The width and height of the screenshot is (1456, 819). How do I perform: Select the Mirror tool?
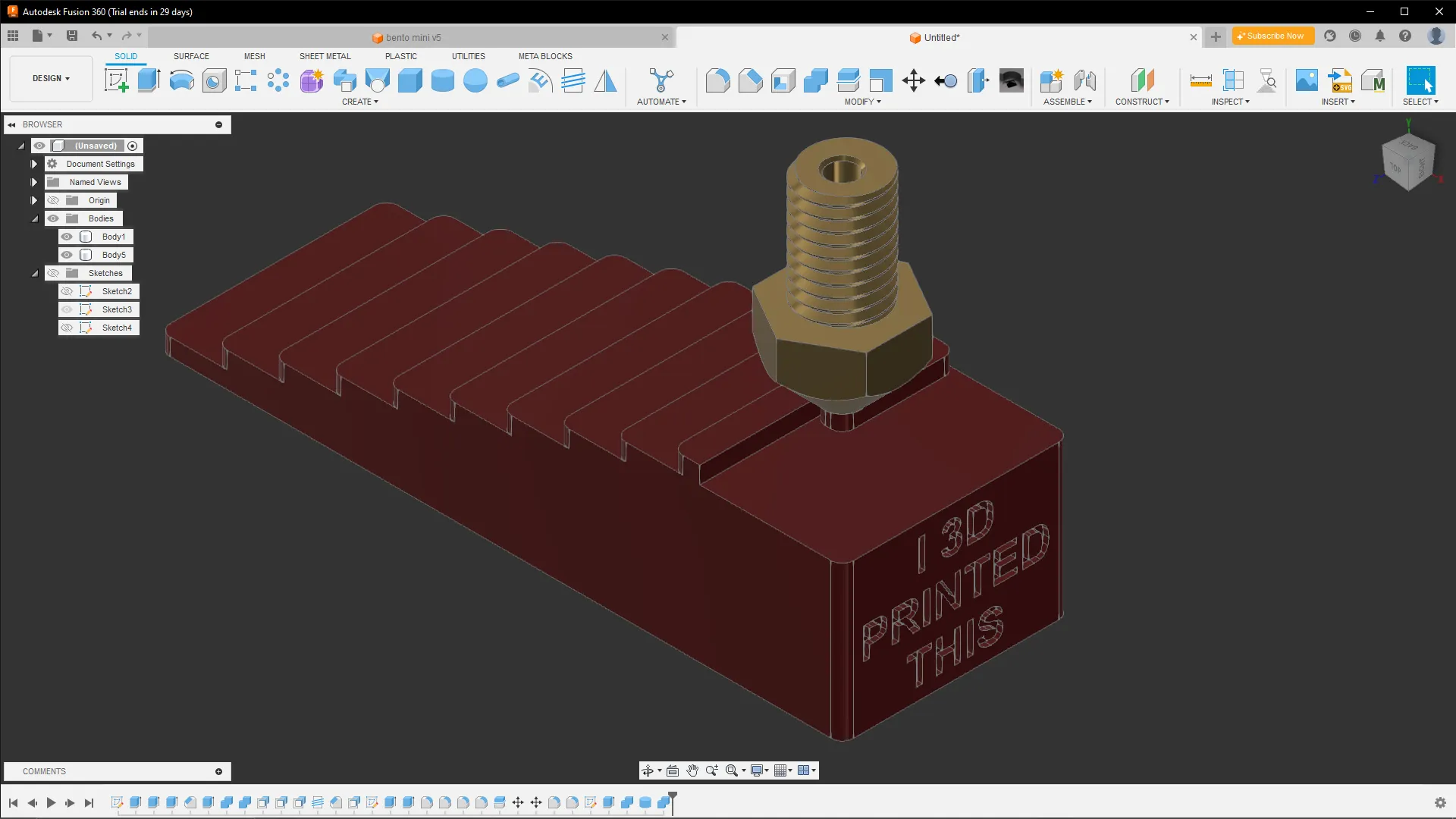605,80
